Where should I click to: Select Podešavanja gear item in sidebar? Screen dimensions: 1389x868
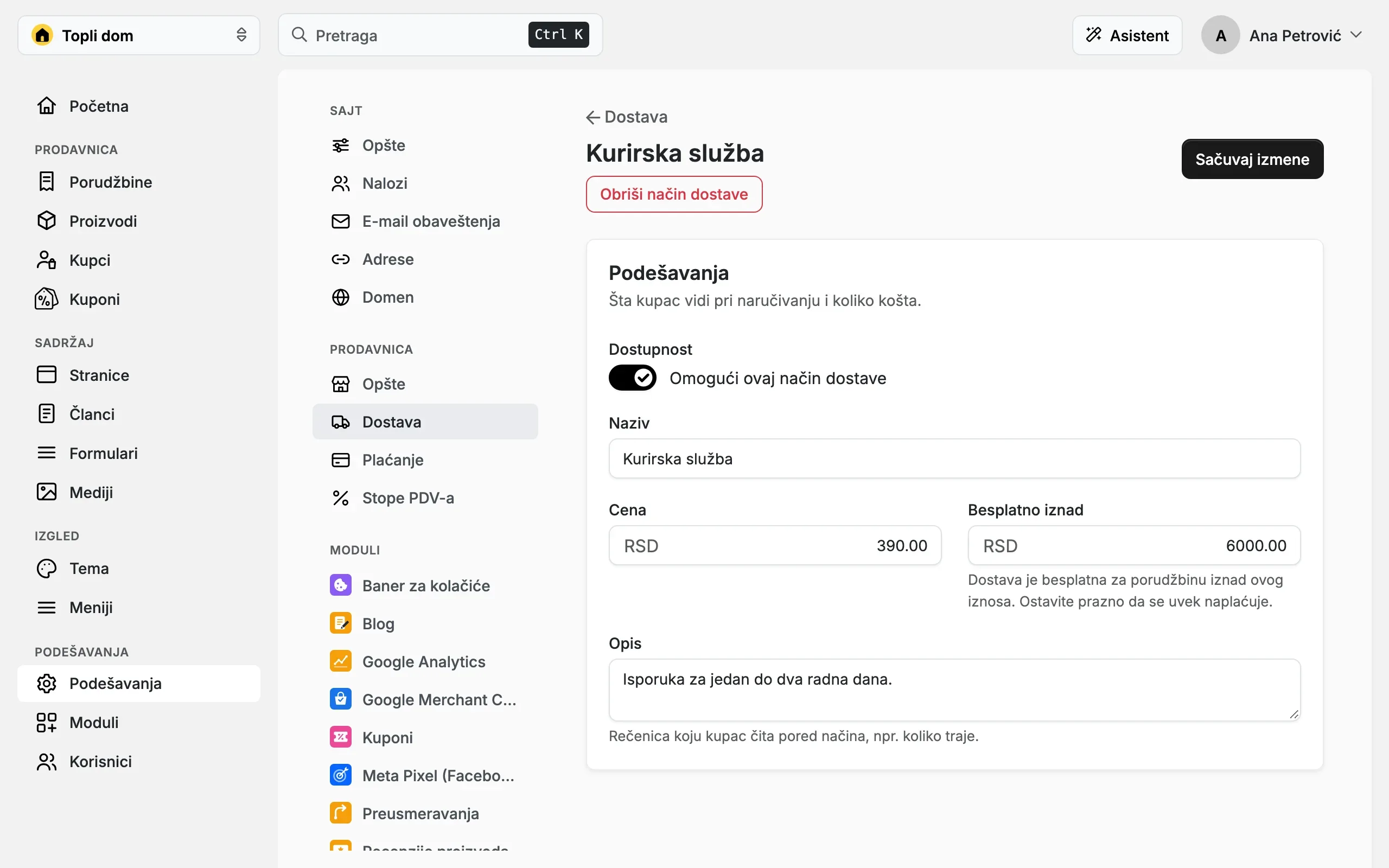(x=139, y=683)
